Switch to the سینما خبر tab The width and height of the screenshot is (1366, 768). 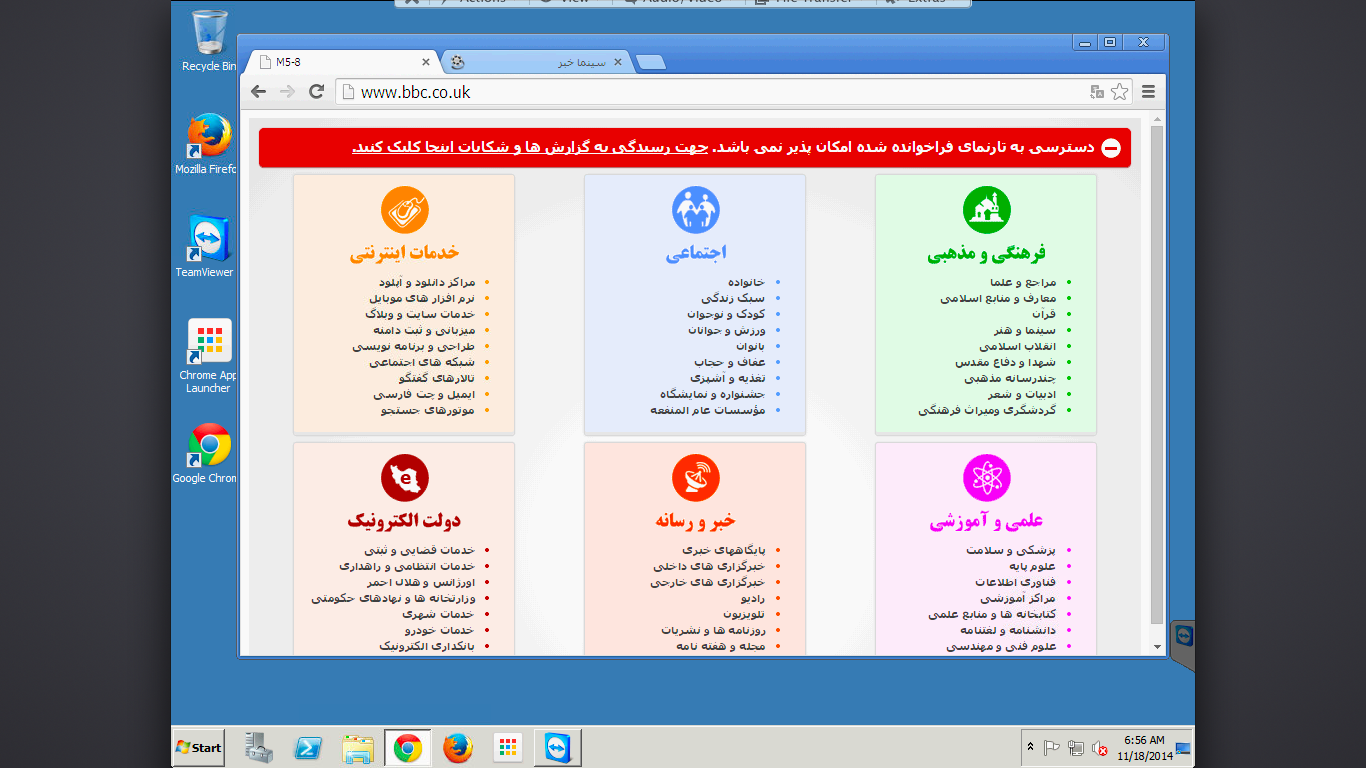point(535,62)
